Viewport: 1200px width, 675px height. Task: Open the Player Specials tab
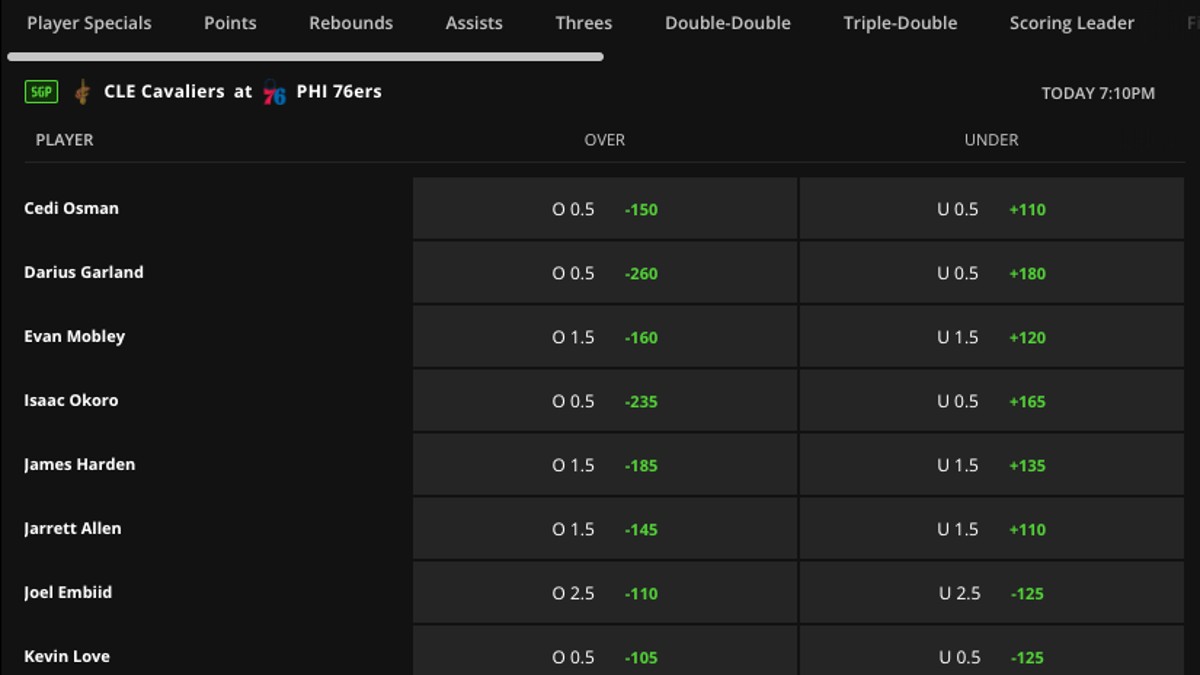point(89,23)
